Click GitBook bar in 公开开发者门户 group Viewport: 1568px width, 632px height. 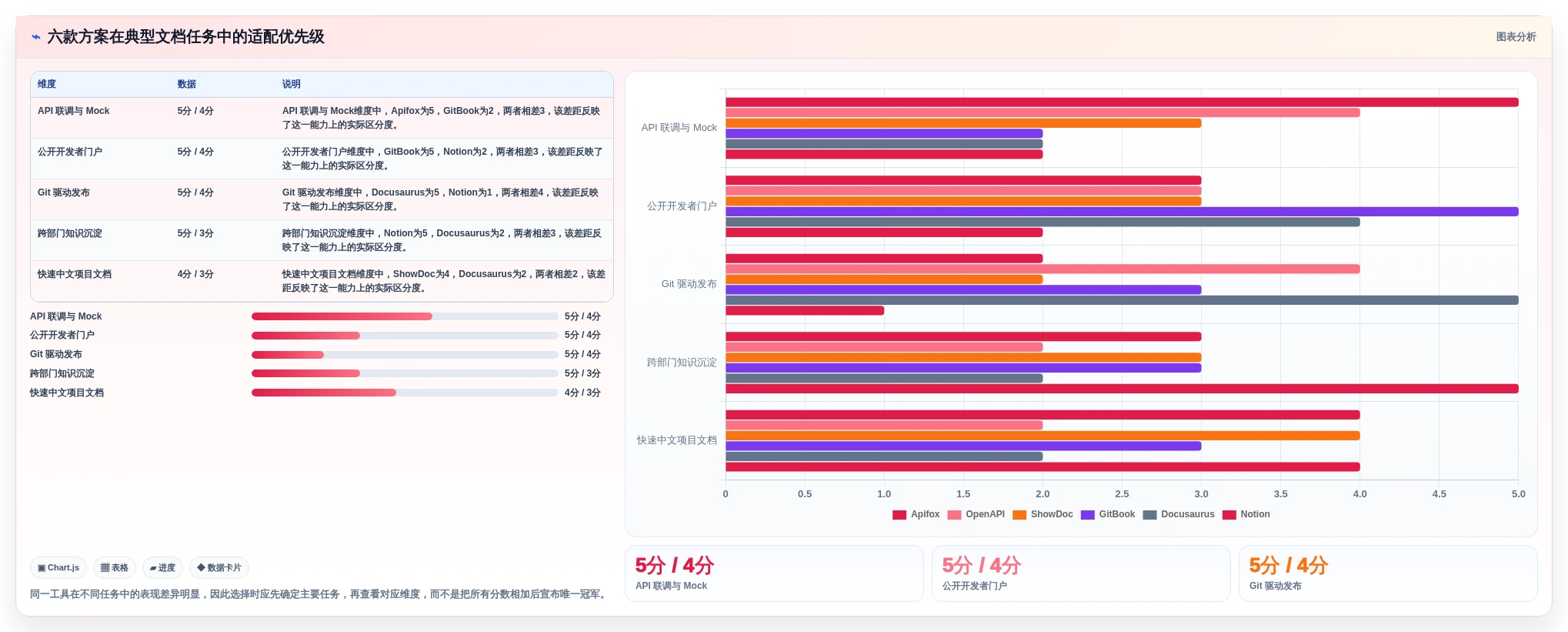click(x=1122, y=212)
